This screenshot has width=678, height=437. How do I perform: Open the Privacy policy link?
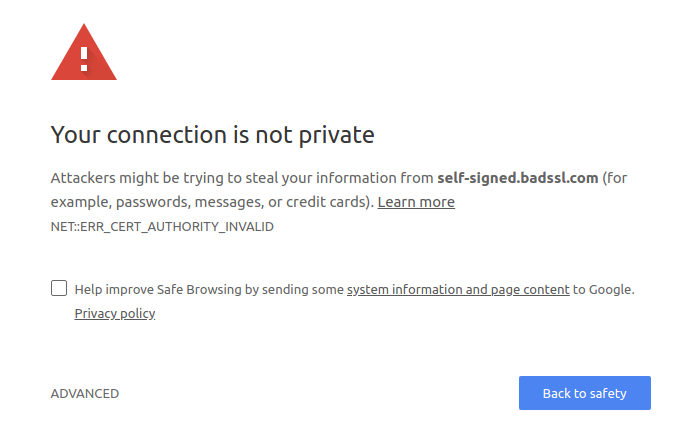(x=115, y=314)
